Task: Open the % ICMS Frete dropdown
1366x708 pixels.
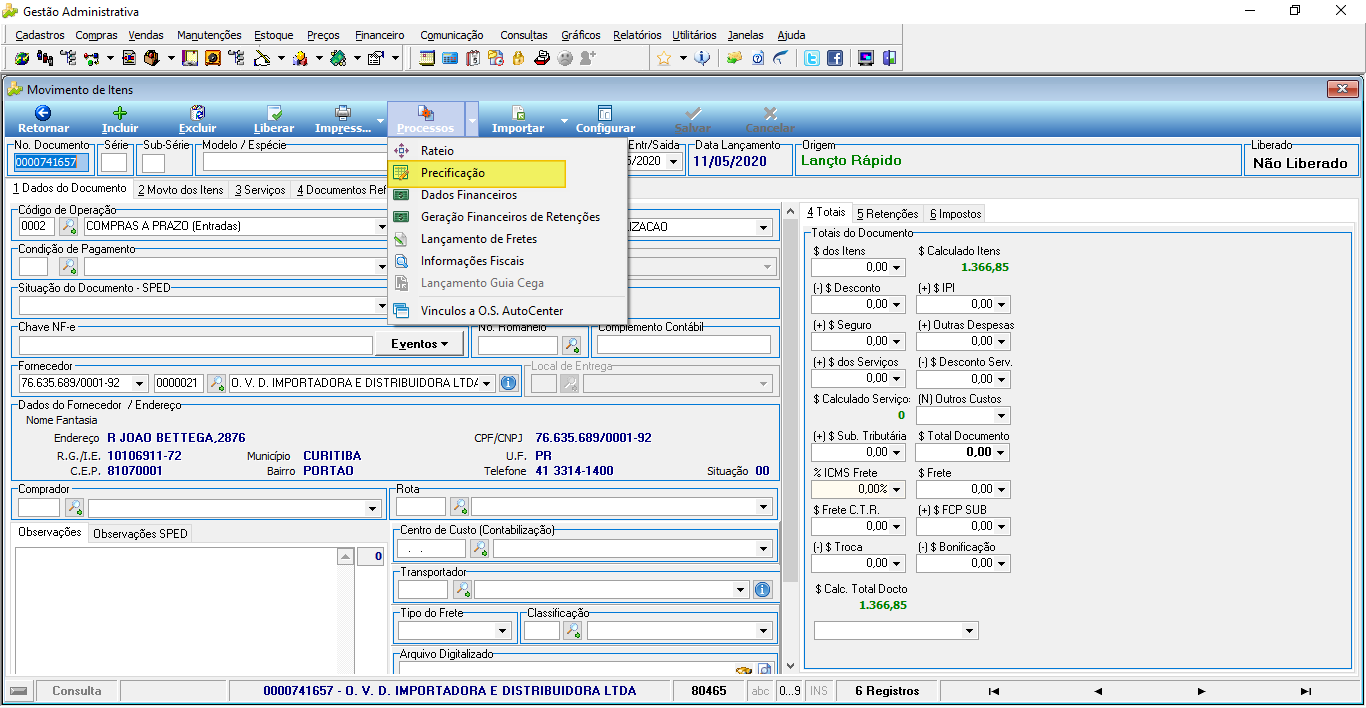Action: [x=897, y=489]
